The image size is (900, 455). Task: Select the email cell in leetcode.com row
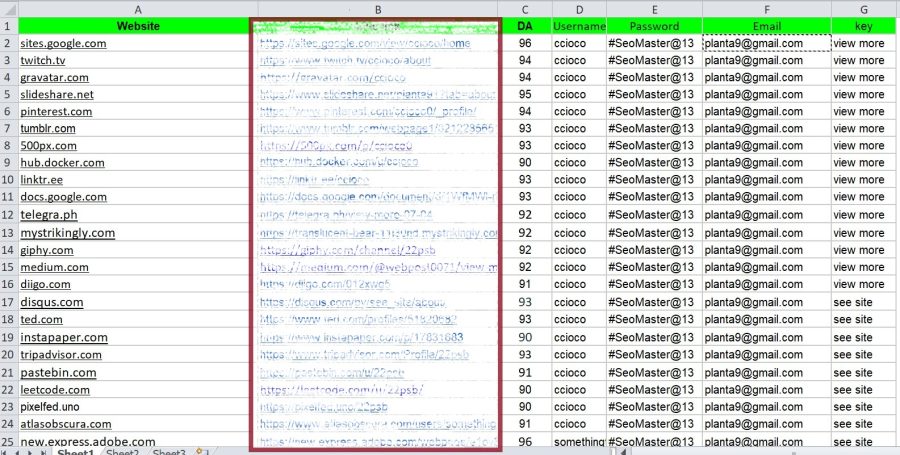click(767, 390)
